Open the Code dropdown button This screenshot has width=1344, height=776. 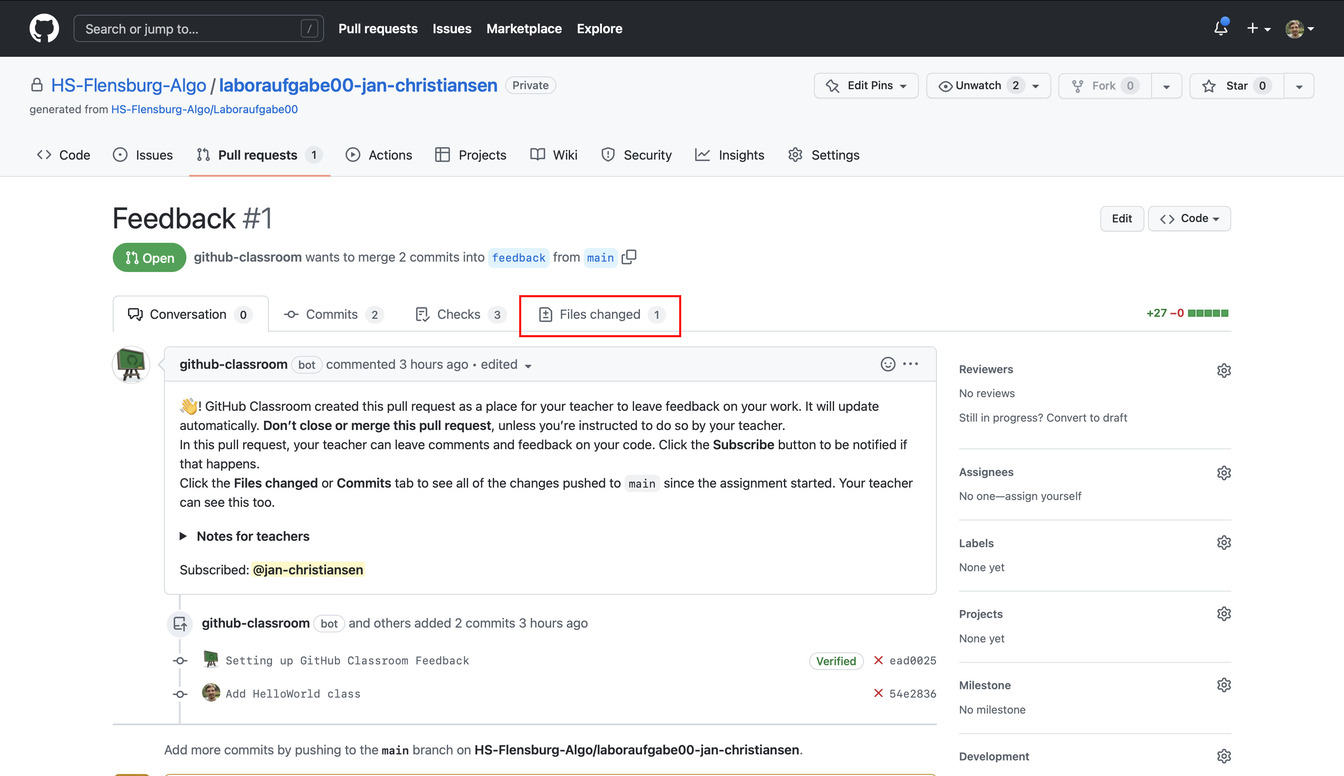coord(1189,219)
